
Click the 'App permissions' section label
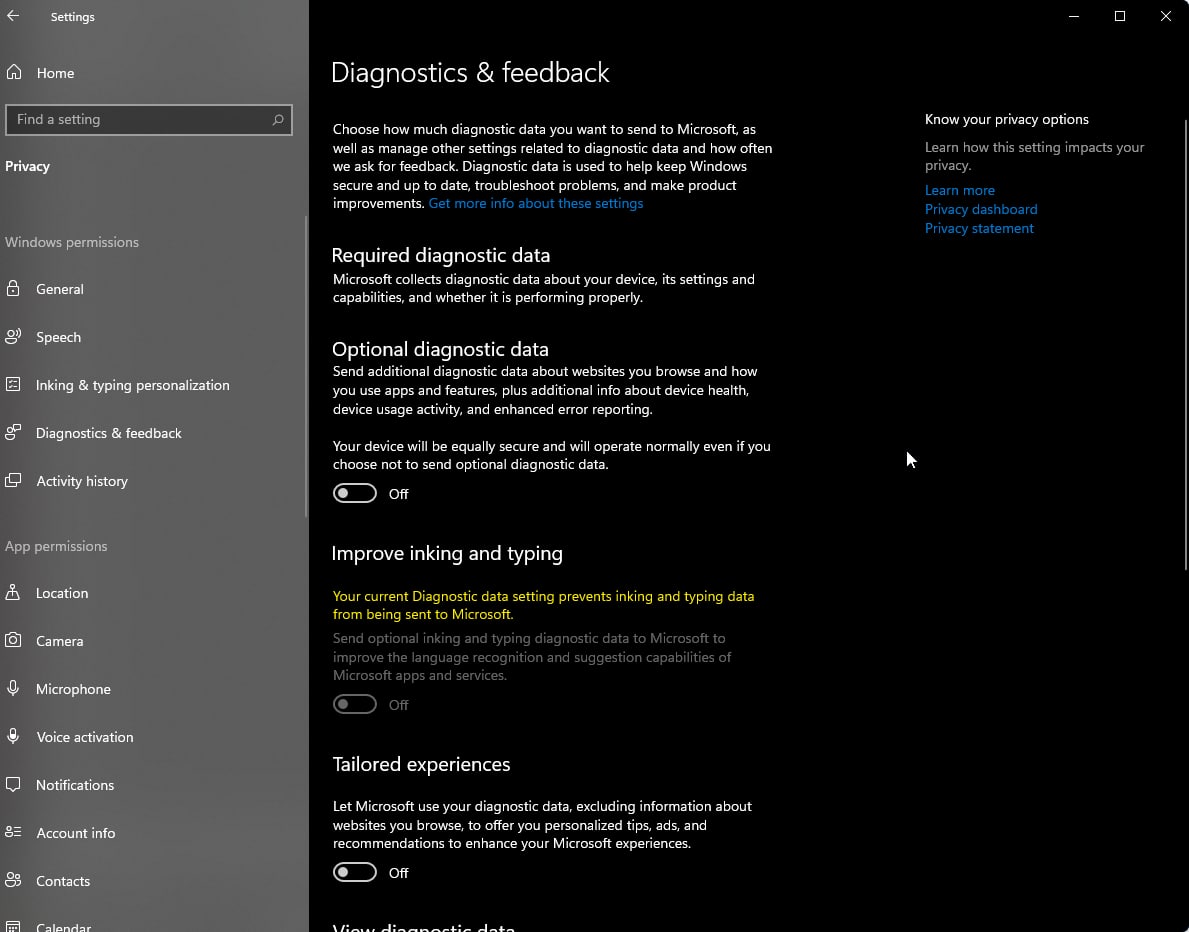(x=56, y=546)
